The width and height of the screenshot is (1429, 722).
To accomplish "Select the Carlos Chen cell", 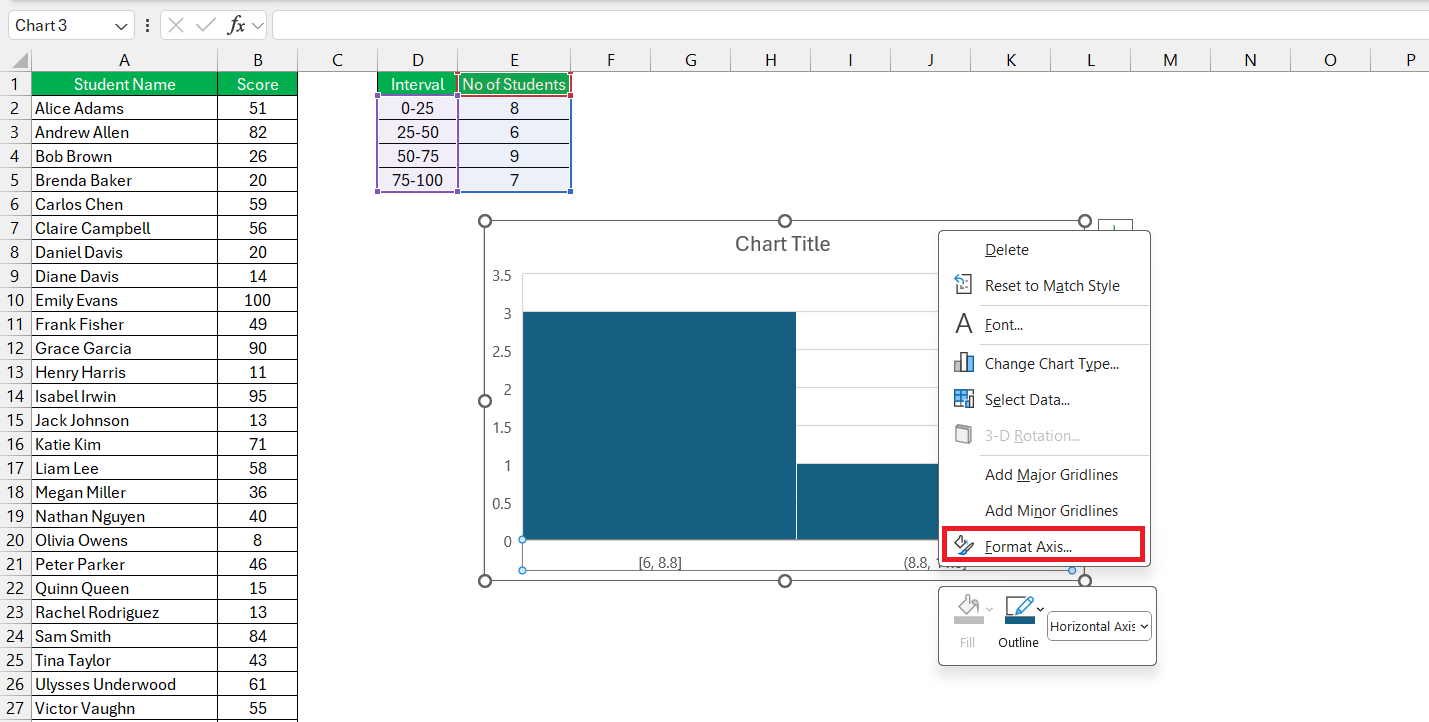I will point(124,204).
